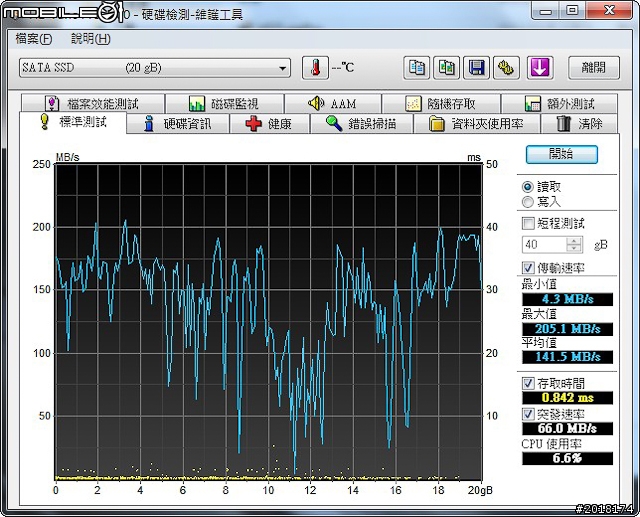Click the thermometer temperature icon
This screenshot has width=640, height=517.
tap(315, 68)
